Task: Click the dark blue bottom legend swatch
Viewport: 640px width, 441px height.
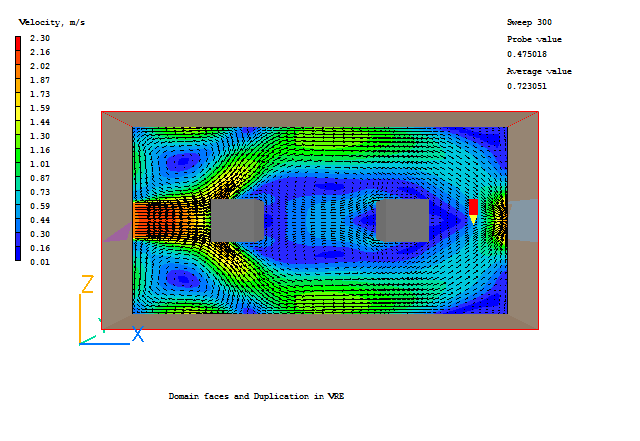Action: click(x=18, y=257)
